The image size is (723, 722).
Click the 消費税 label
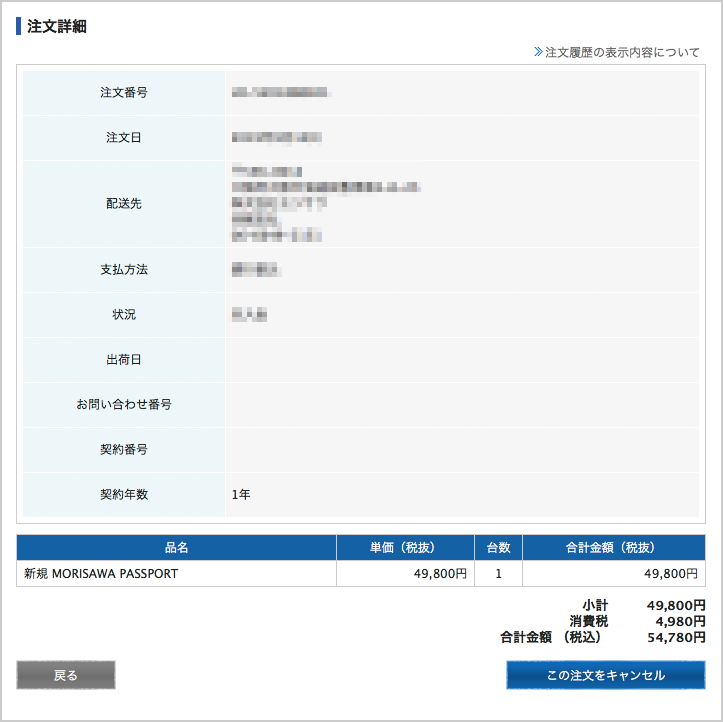pyautogui.click(x=589, y=621)
